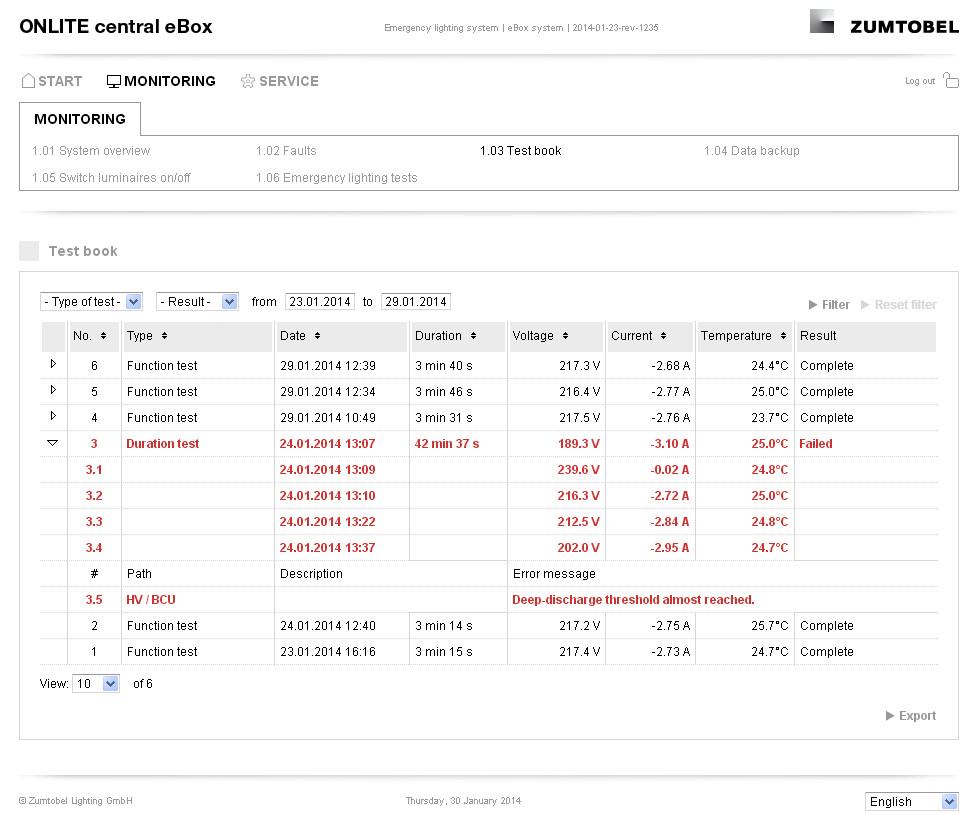Click sub-entry 3.4 number
The image size is (980, 814).
[x=94, y=548]
